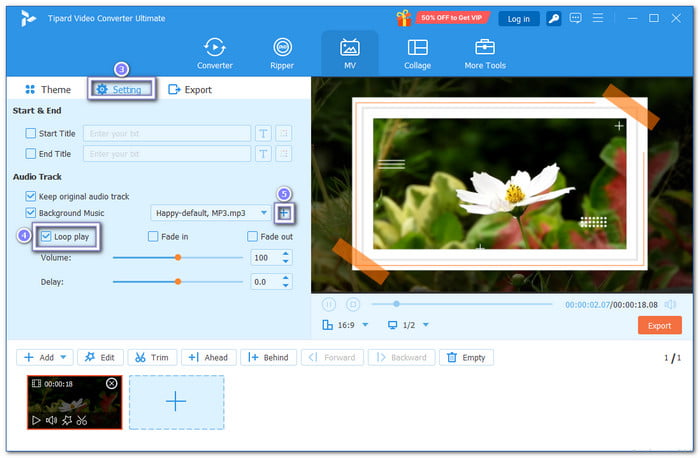Click the orange Export button

tap(659, 325)
